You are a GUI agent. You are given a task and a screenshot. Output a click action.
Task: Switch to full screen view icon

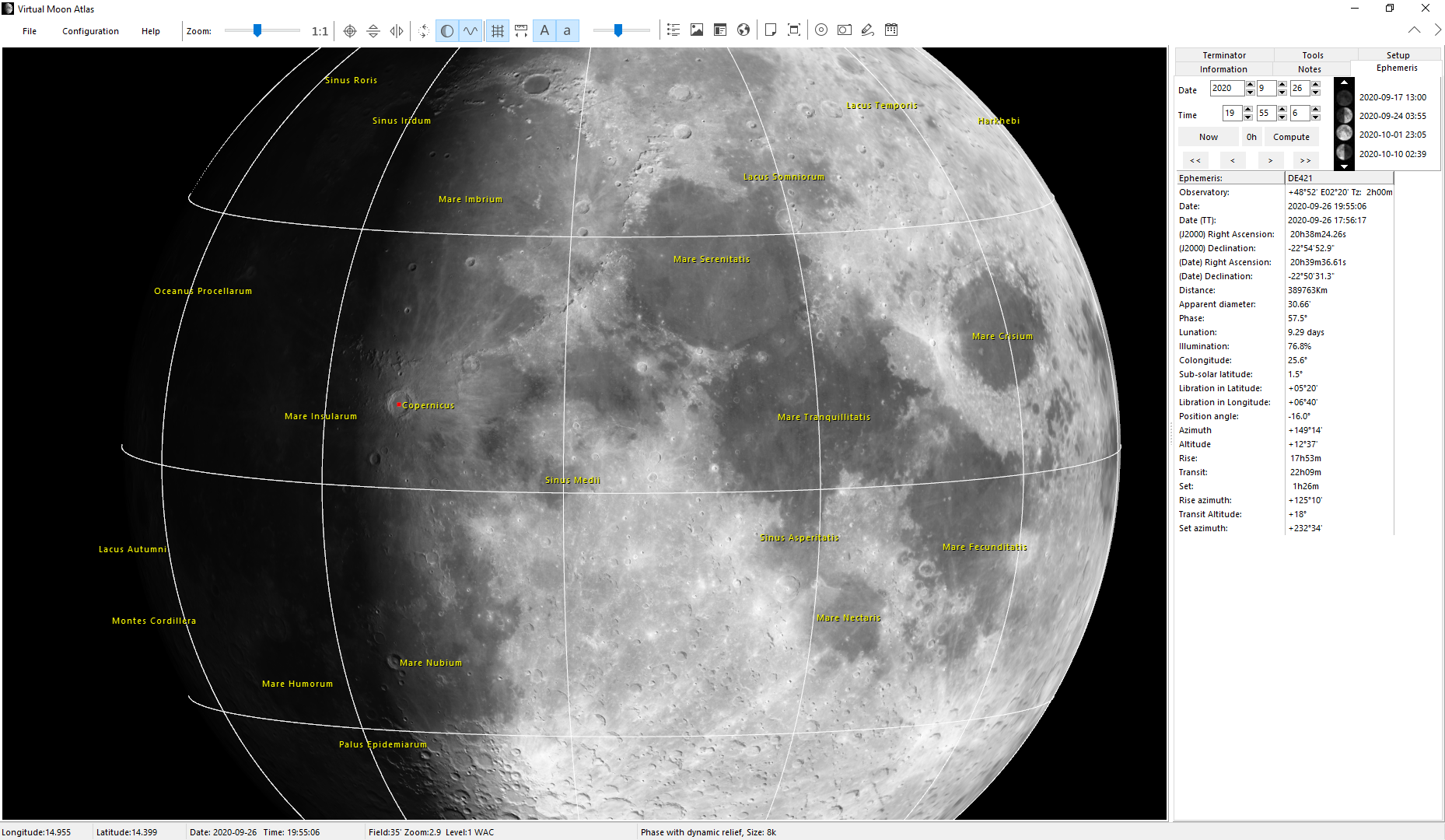coord(794,30)
